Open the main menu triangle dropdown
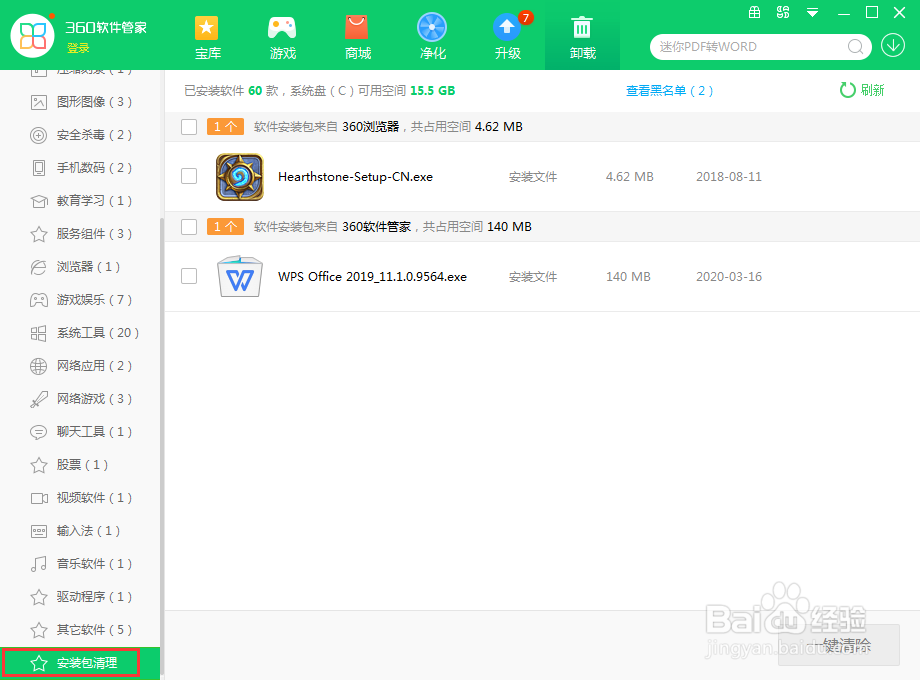920x680 pixels. click(x=812, y=13)
